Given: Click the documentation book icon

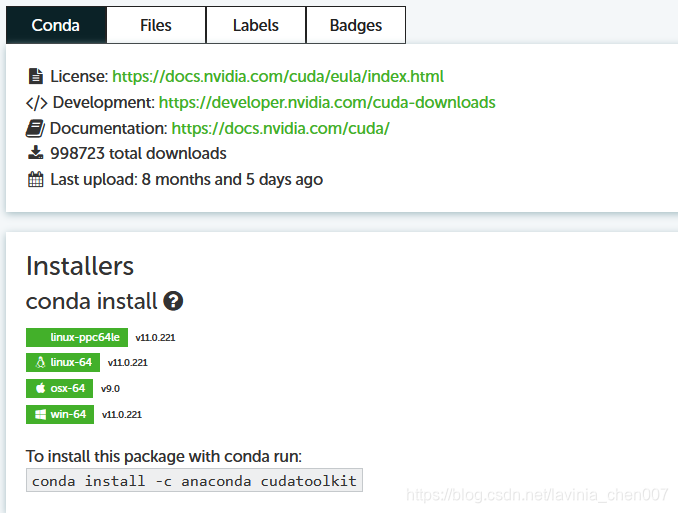Looking at the screenshot, I should tap(35, 128).
